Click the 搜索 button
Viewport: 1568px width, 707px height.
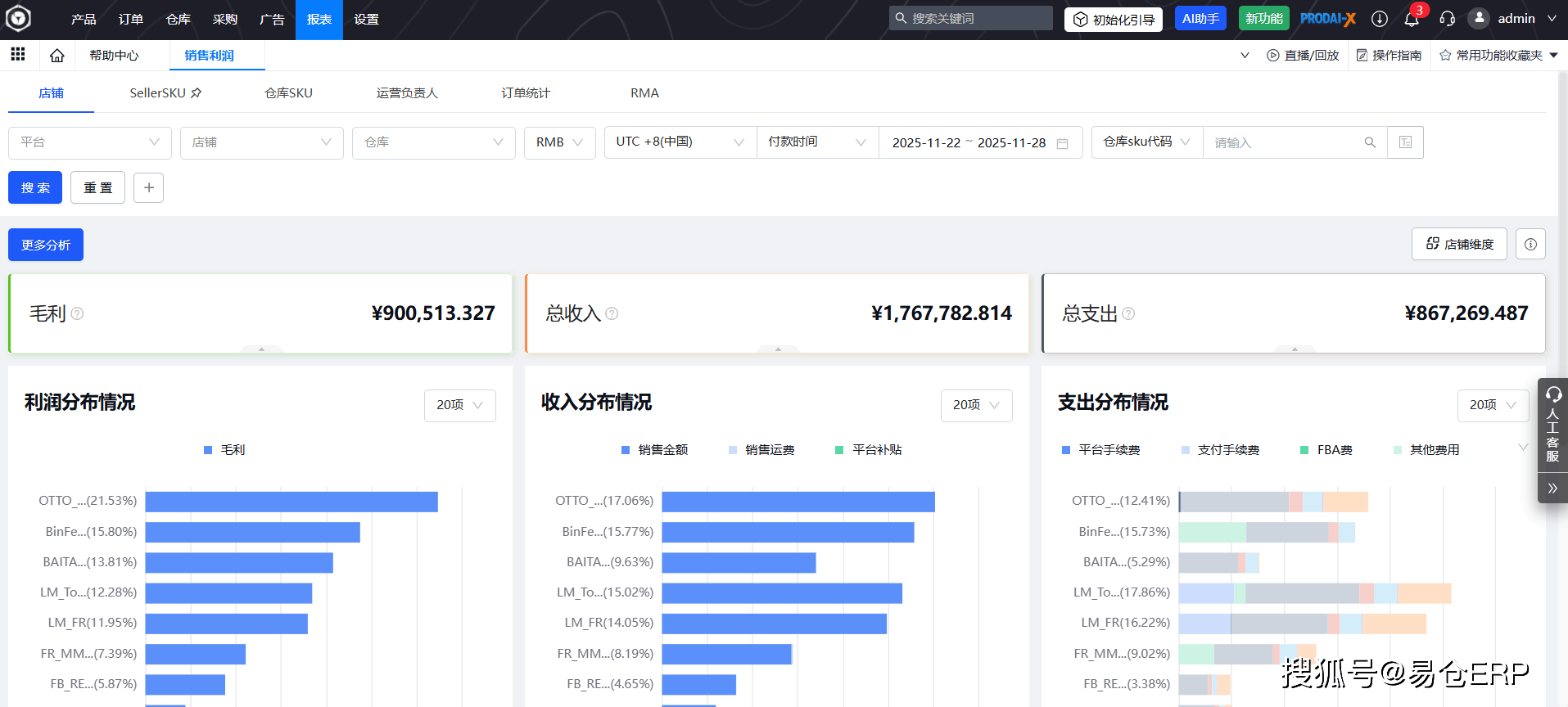point(35,187)
